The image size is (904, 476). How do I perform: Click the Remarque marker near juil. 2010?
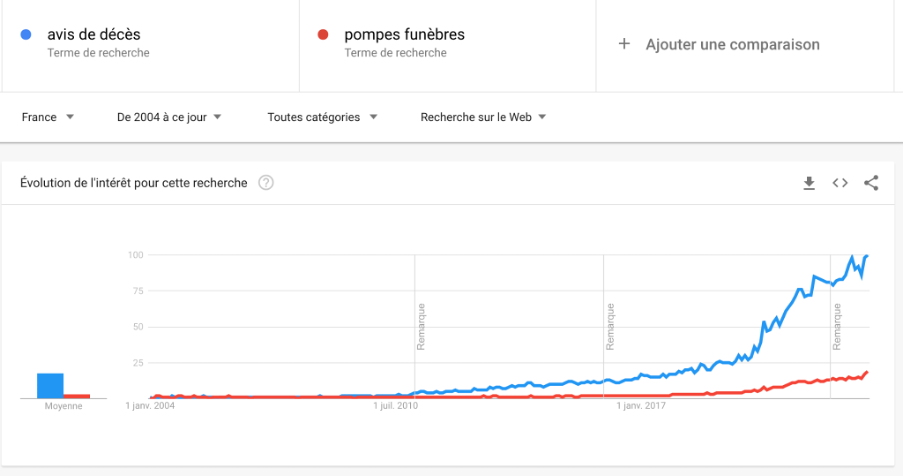421,327
